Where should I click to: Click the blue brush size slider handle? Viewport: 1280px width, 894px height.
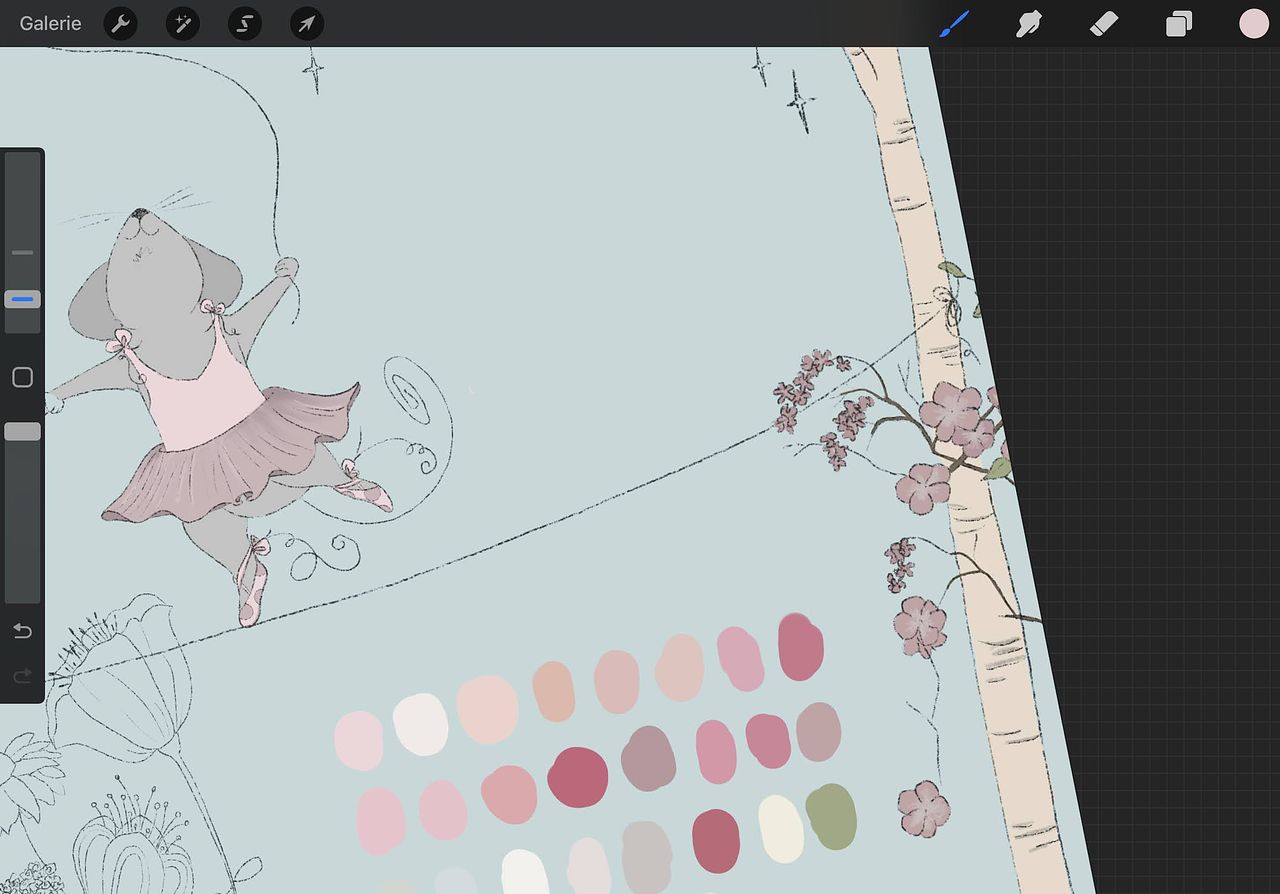click(22, 299)
